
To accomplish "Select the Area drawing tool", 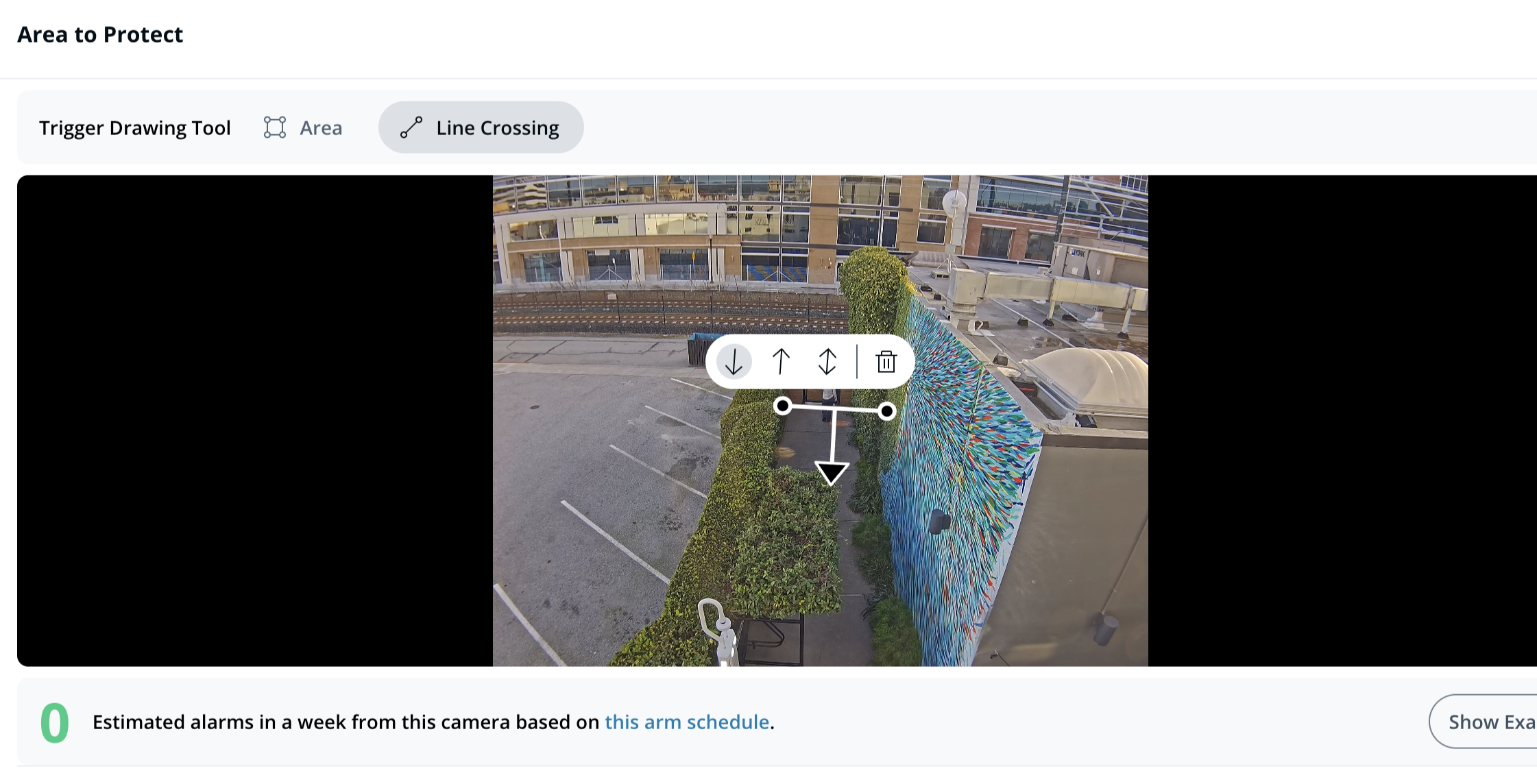I will pyautogui.click(x=320, y=128).
